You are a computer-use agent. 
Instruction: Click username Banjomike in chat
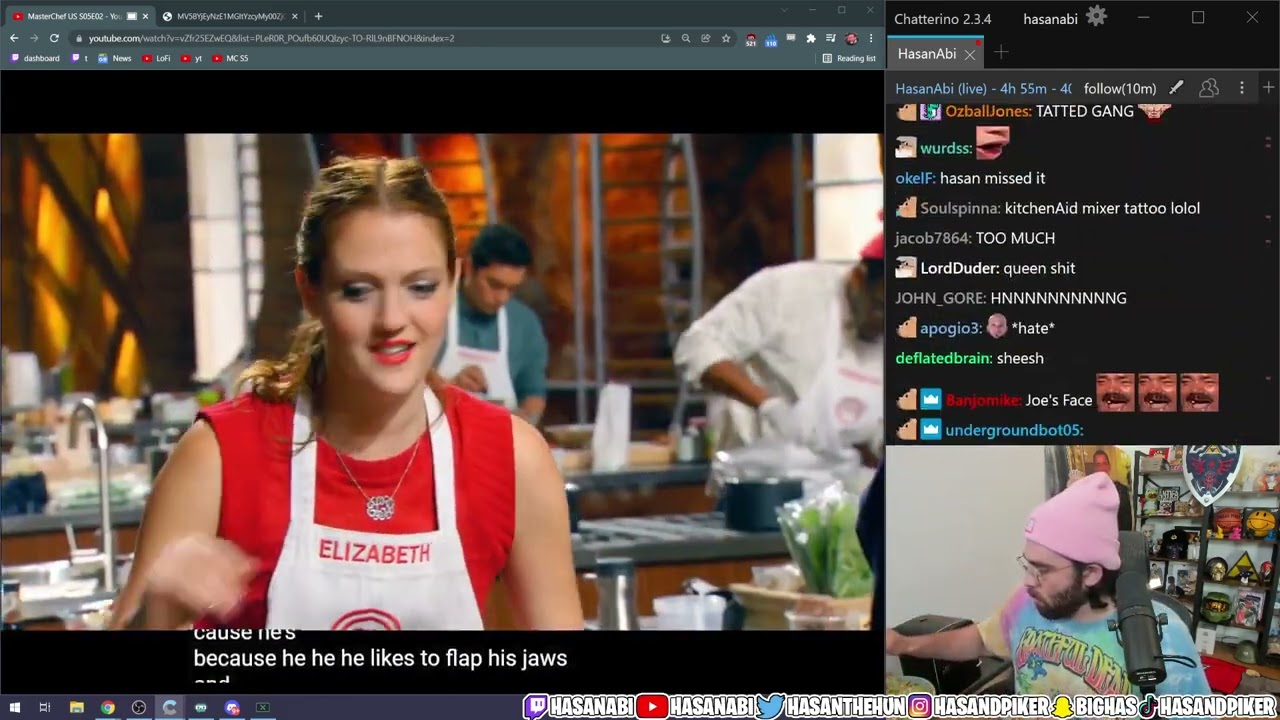[983, 400]
